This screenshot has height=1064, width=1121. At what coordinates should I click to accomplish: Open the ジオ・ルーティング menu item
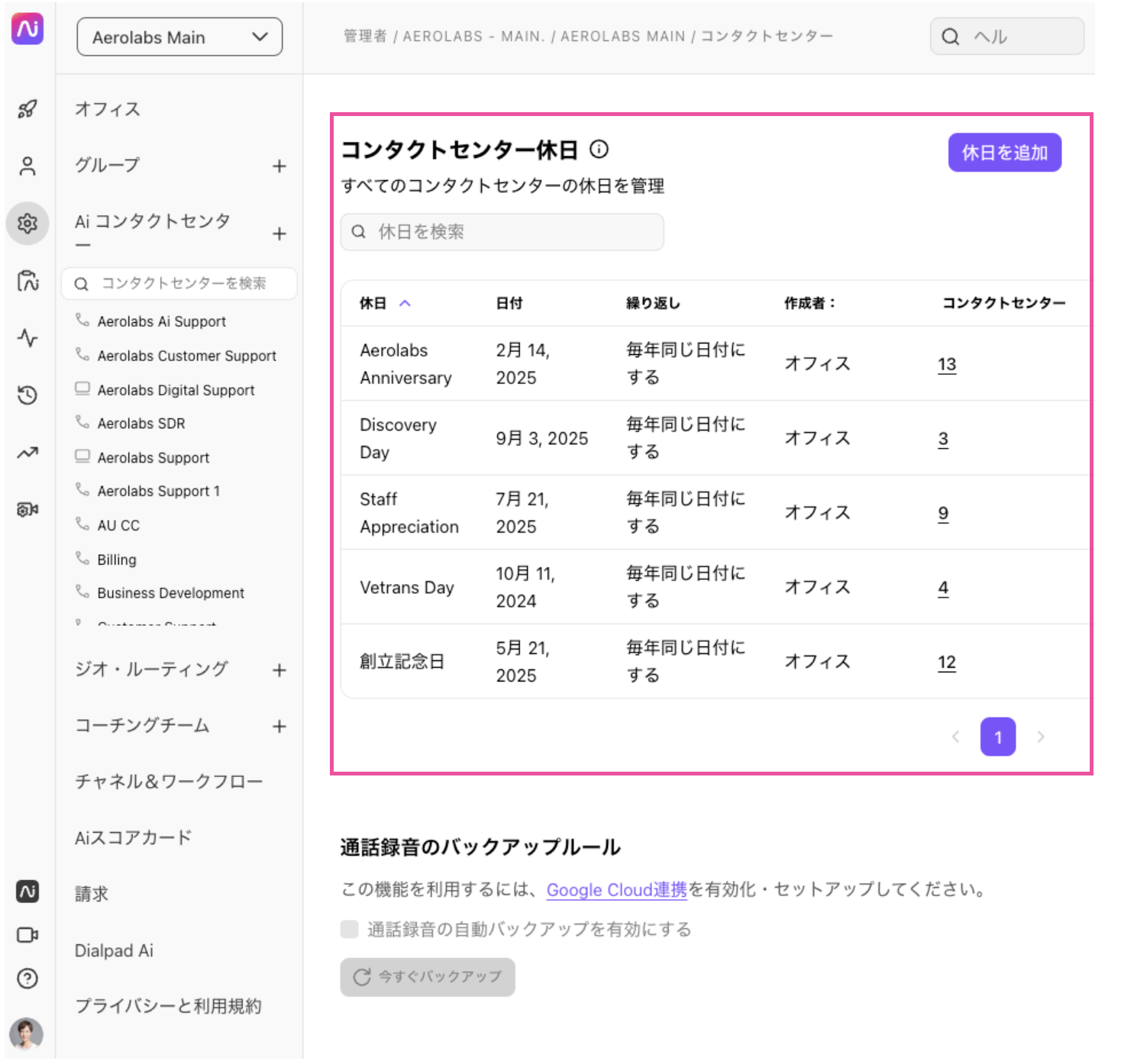[x=151, y=669]
